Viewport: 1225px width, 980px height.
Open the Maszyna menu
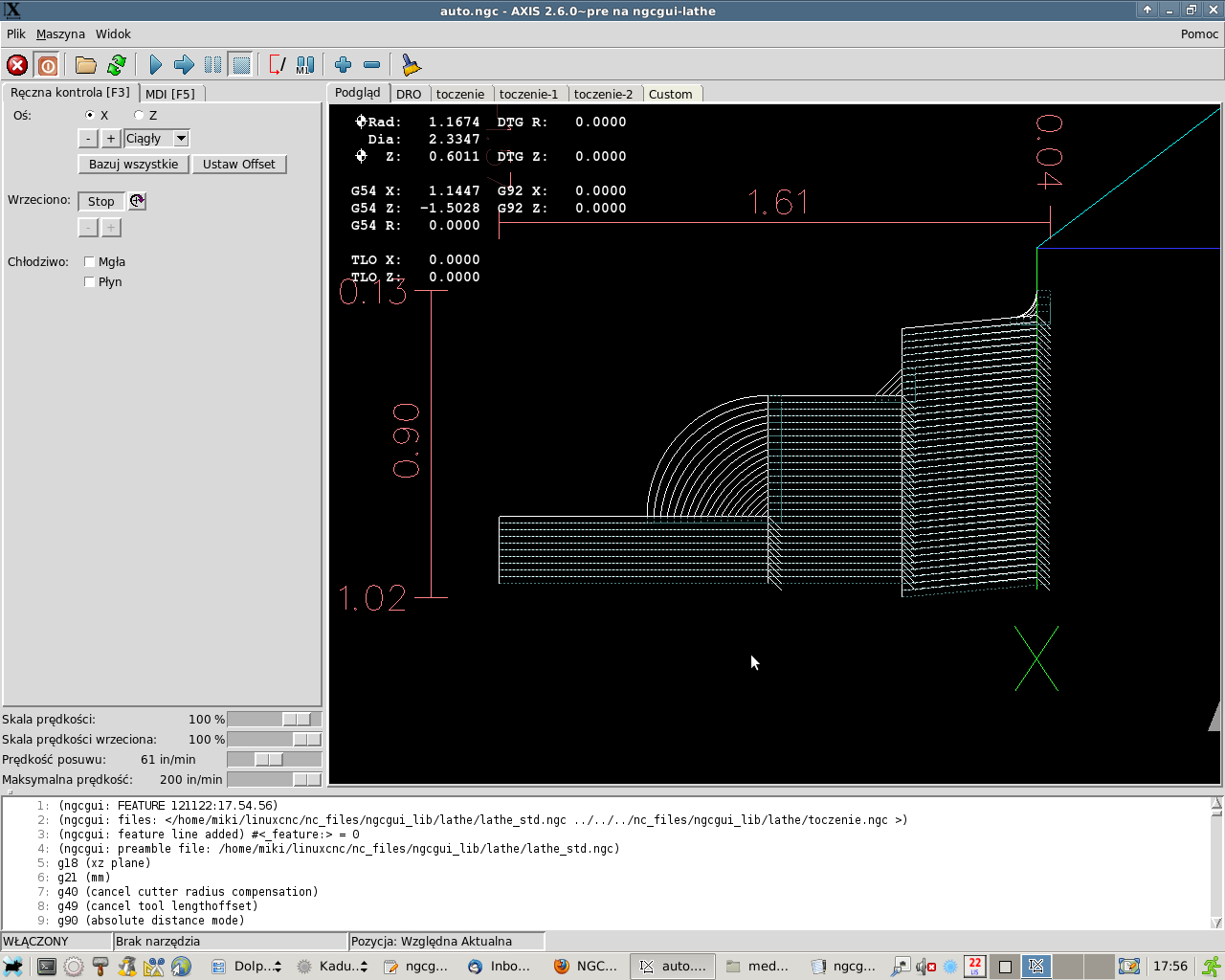coord(60,33)
